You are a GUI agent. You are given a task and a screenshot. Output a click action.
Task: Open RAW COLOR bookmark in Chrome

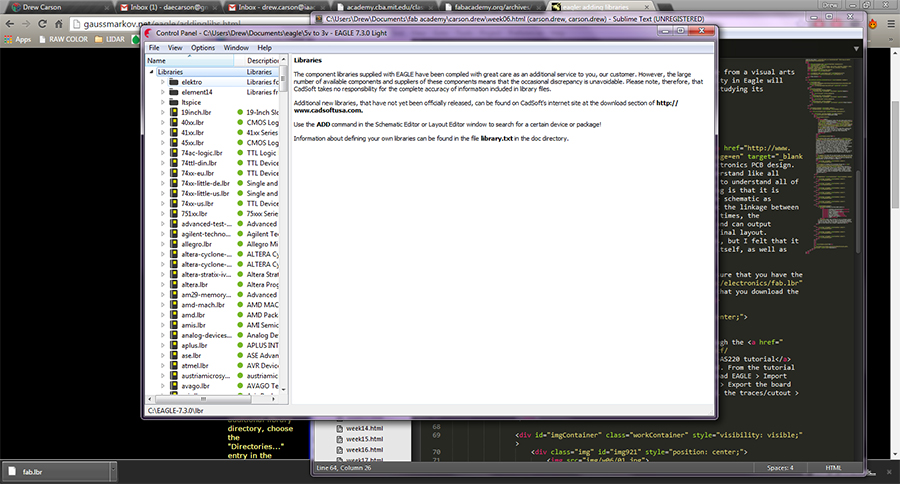coord(63,40)
